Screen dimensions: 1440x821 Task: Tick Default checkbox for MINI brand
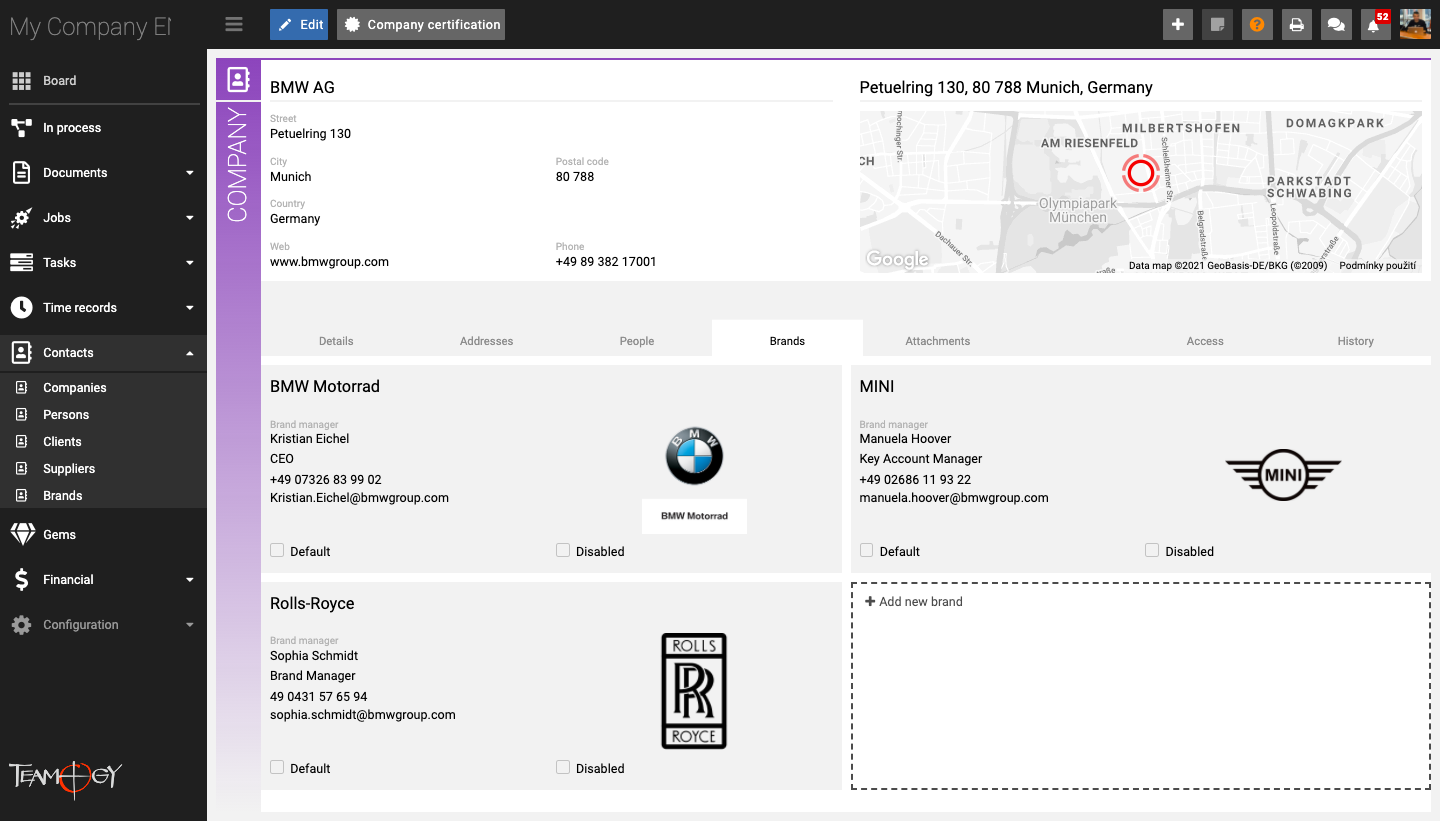pos(867,550)
